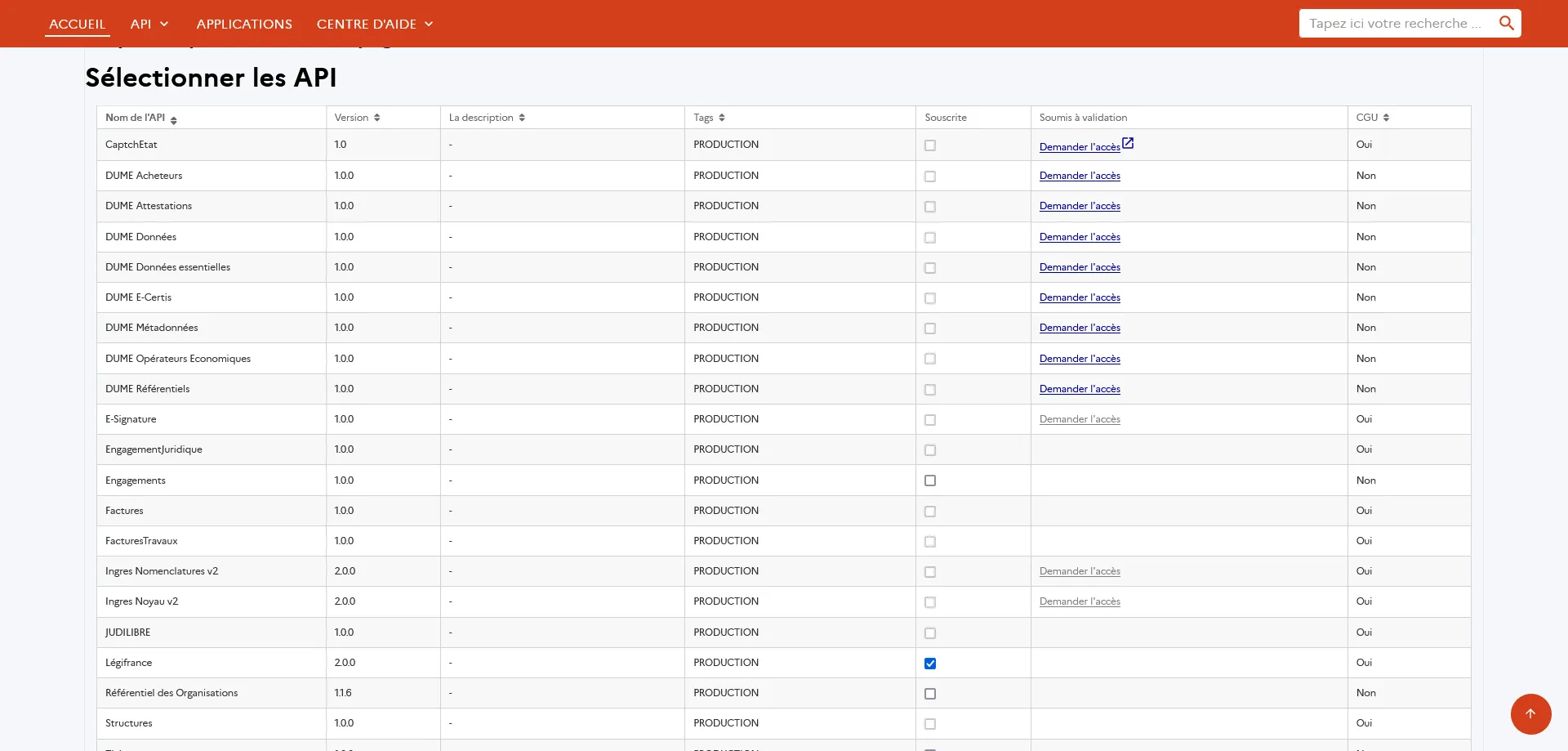Request access for DUME Acheteurs
Image resolution: width=1568 pixels, height=751 pixels.
[x=1080, y=176]
